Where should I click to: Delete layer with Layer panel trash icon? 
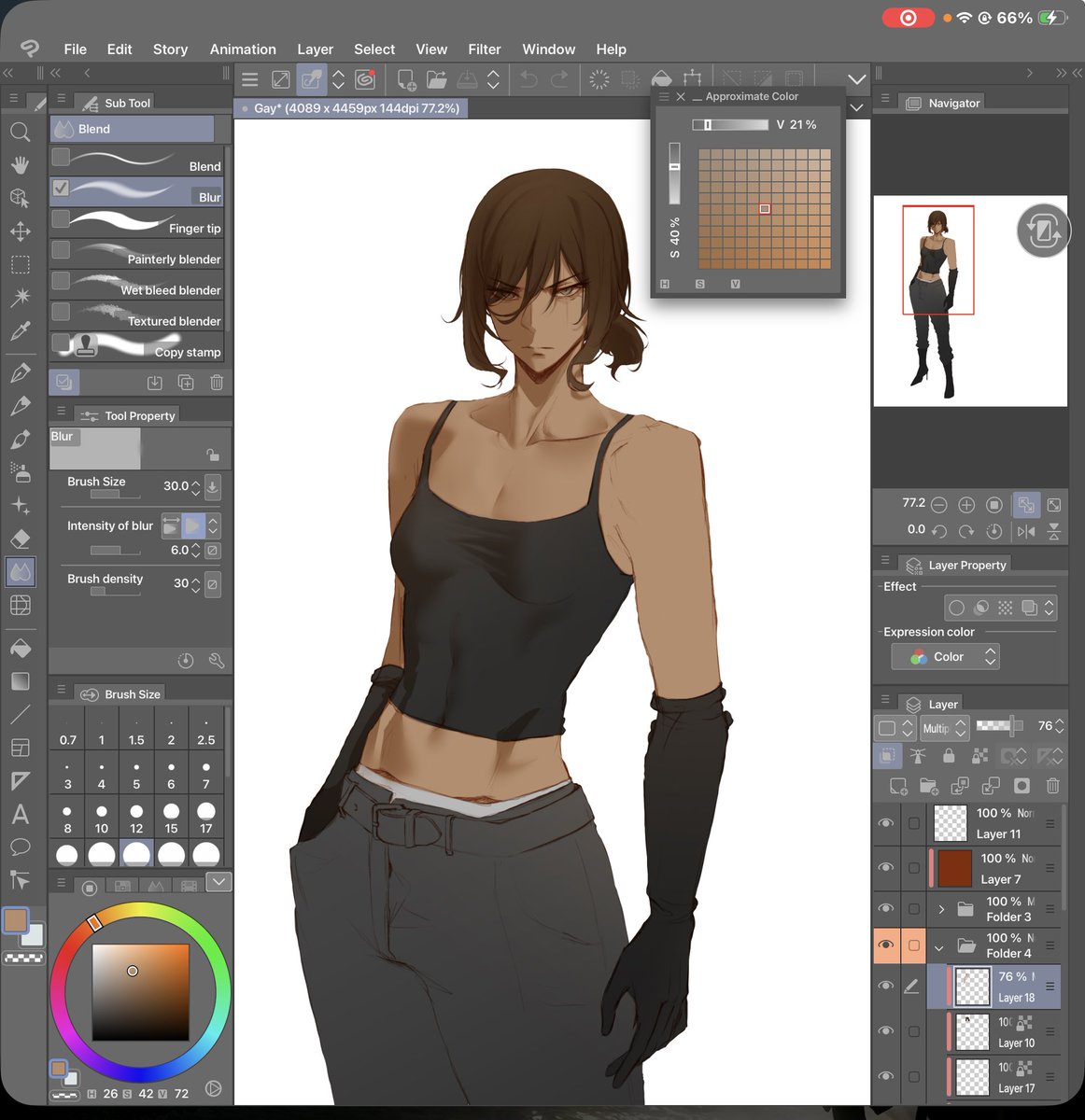[x=1052, y=786]
